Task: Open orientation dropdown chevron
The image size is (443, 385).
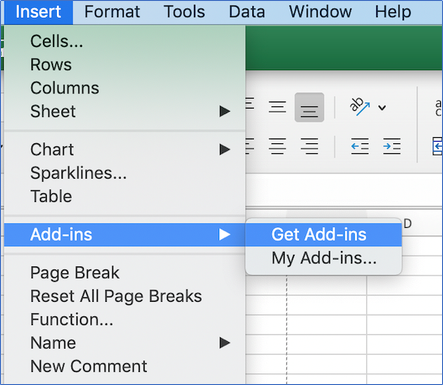Action: tap(382, 108)
